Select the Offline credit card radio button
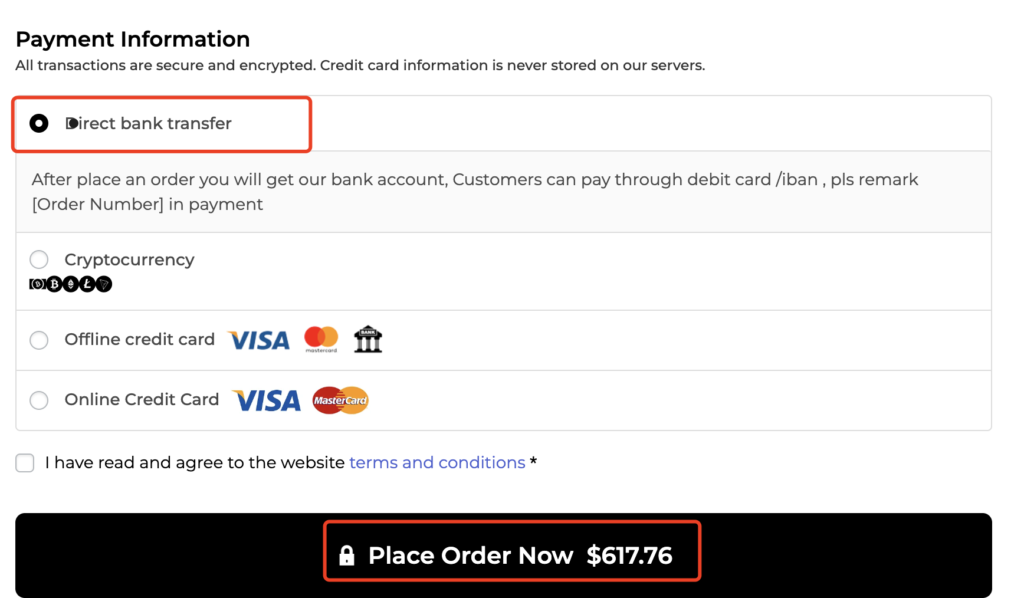1024x598 pixels. pyautogui.click(x=39, y=339)
